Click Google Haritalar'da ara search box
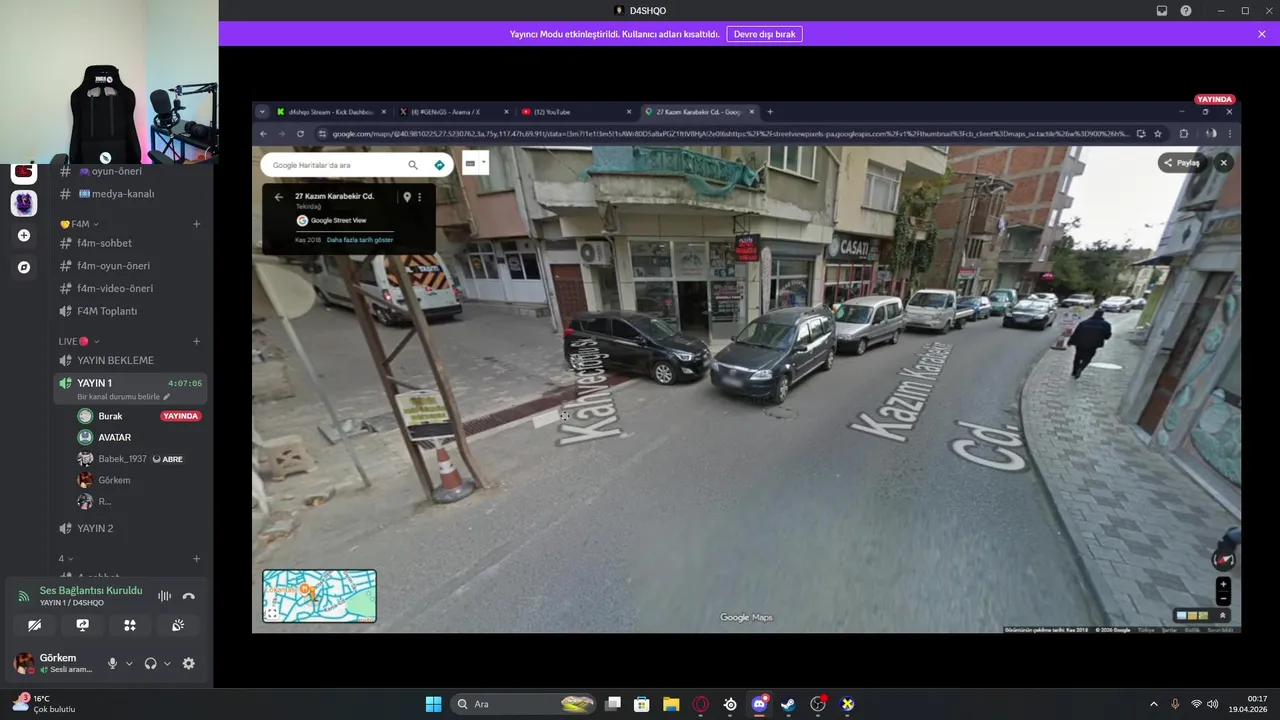This screenshot has width=1280, height=720. click(335, 165)
